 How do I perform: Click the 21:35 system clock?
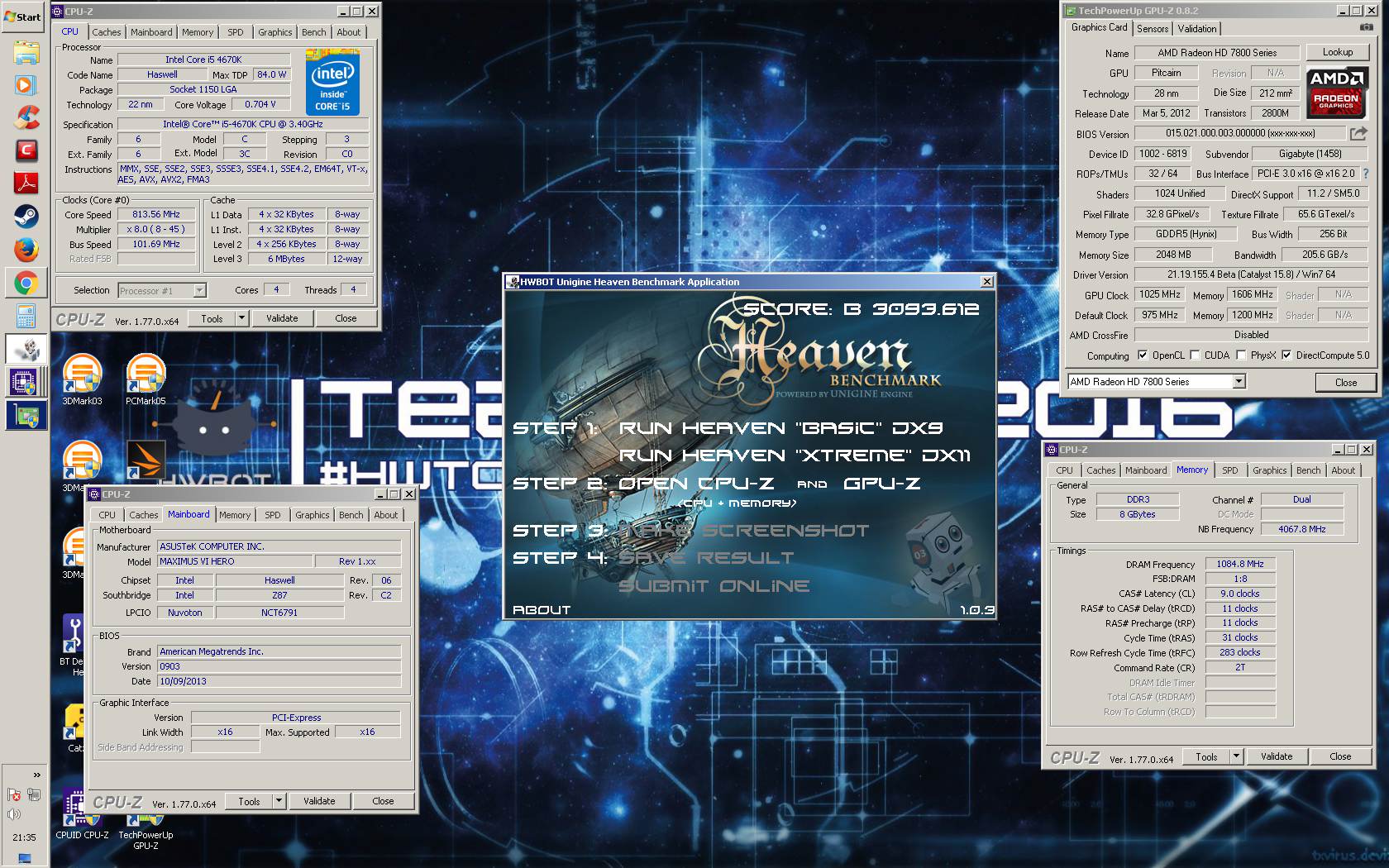(24, 837)
